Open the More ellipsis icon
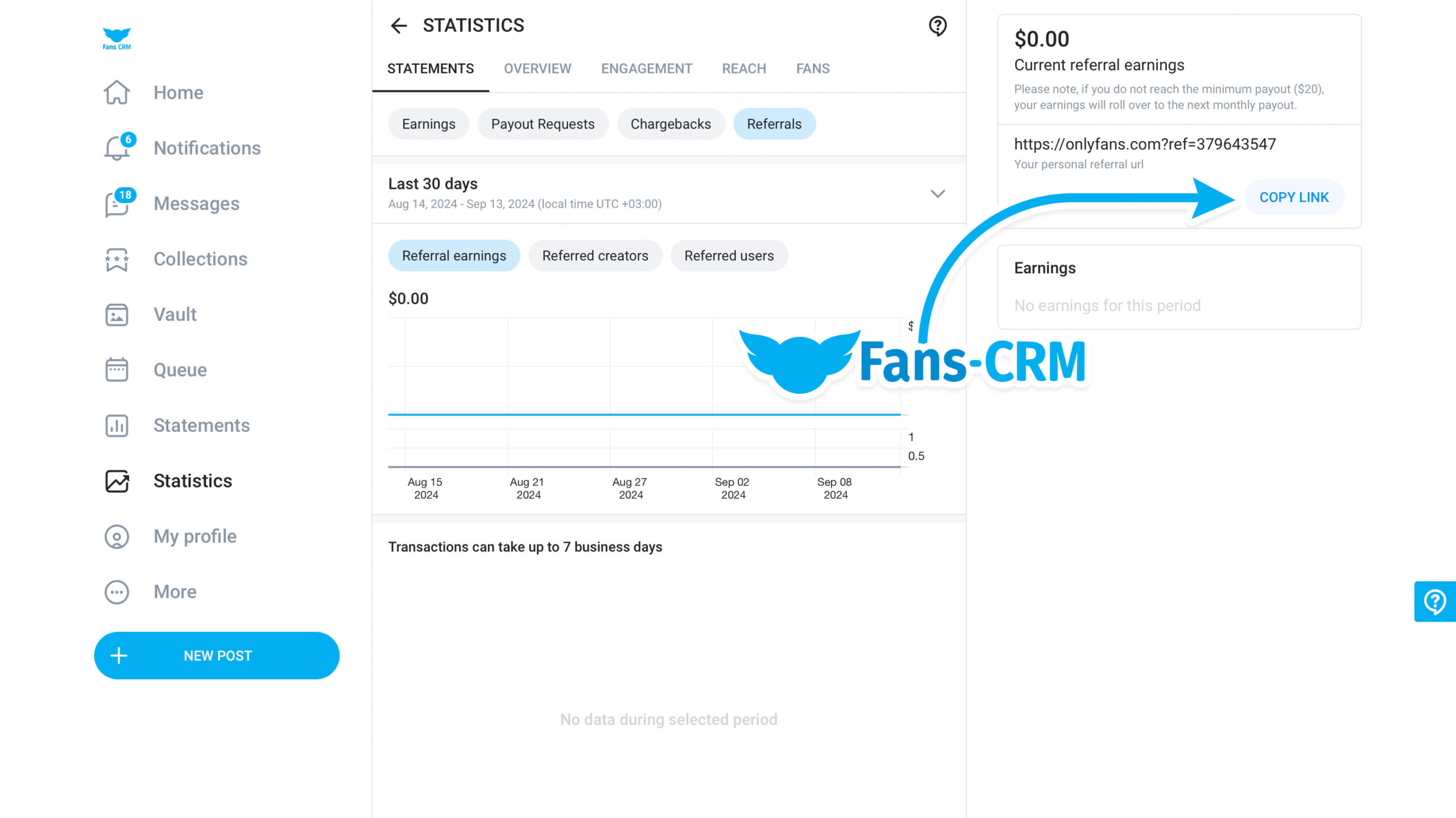The height and width of the screenshot is (818, 1456). 117,592
